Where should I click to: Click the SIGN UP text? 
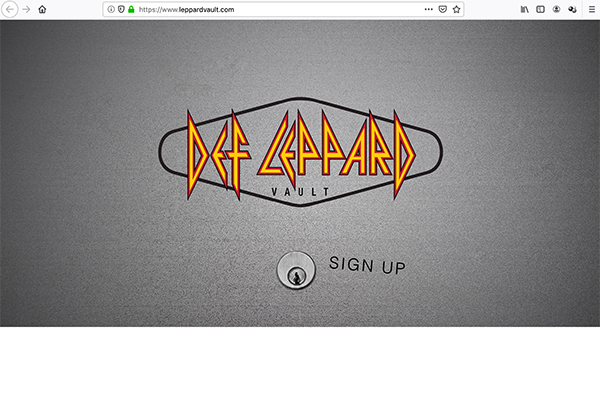pos(367,265)
